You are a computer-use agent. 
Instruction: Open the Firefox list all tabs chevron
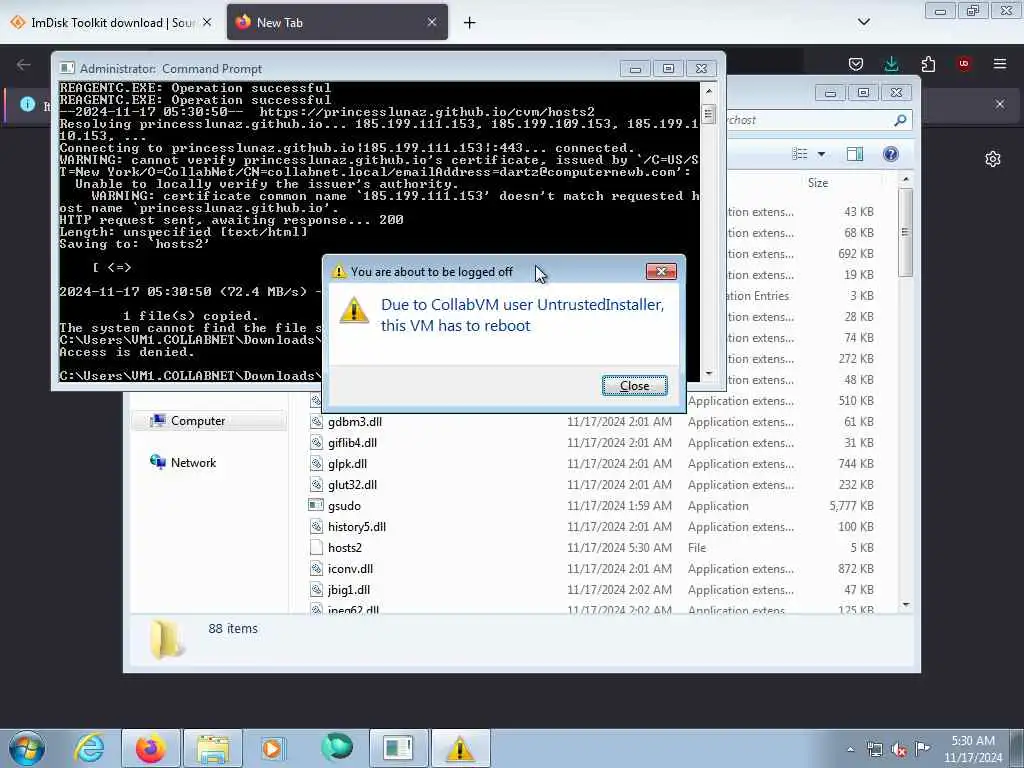coord(863,22)
